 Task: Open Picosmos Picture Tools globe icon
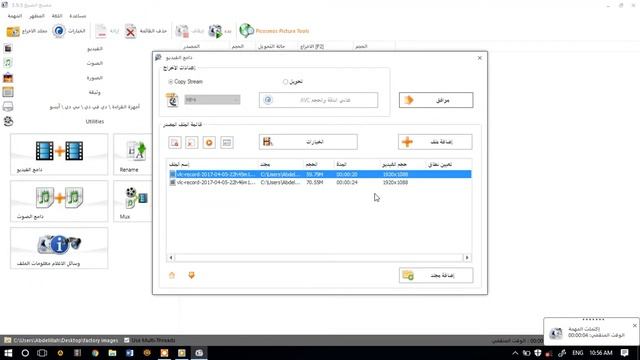click(247, 31)
